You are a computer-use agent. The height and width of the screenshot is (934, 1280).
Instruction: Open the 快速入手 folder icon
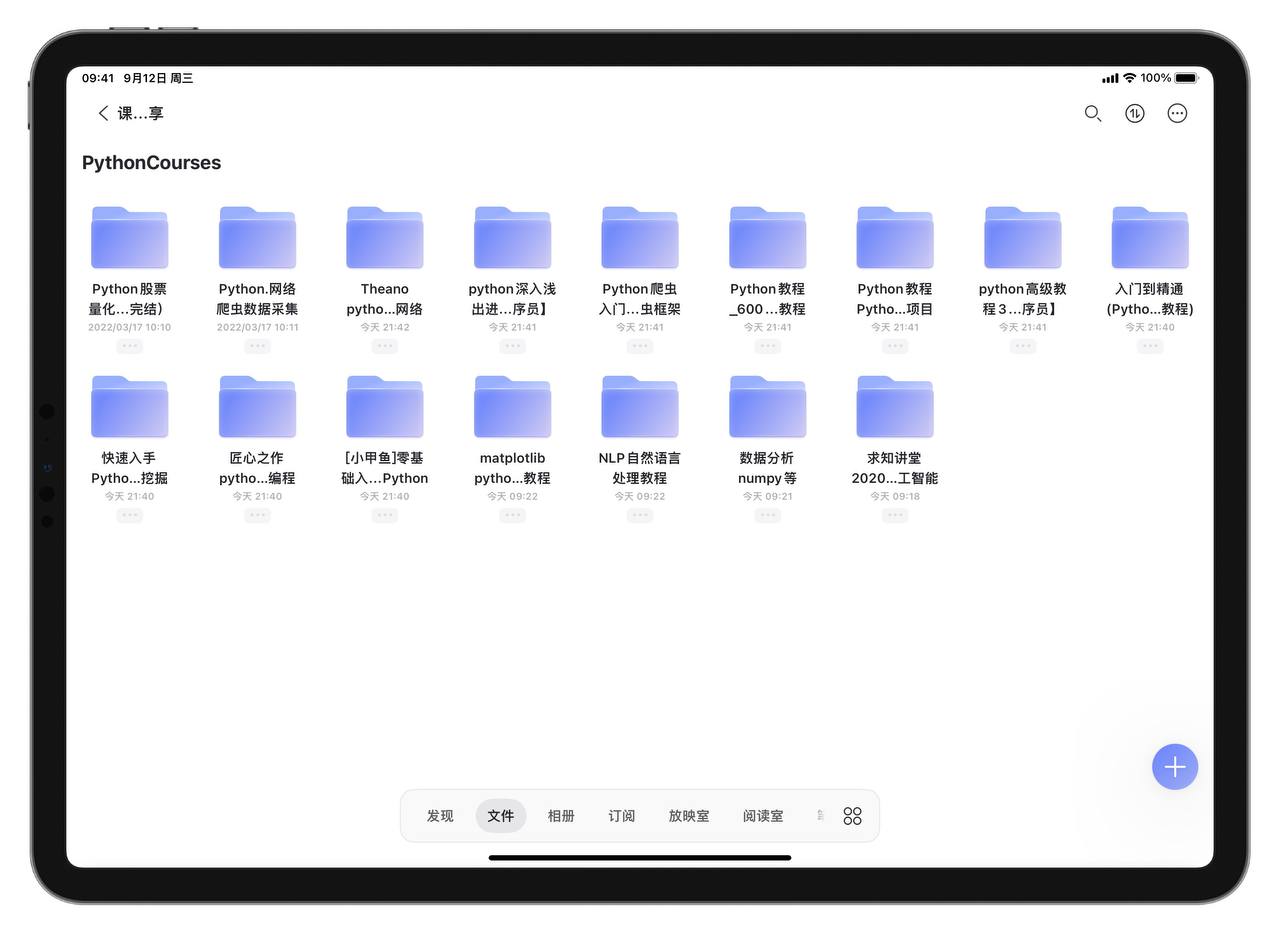(x=129, y=407)
